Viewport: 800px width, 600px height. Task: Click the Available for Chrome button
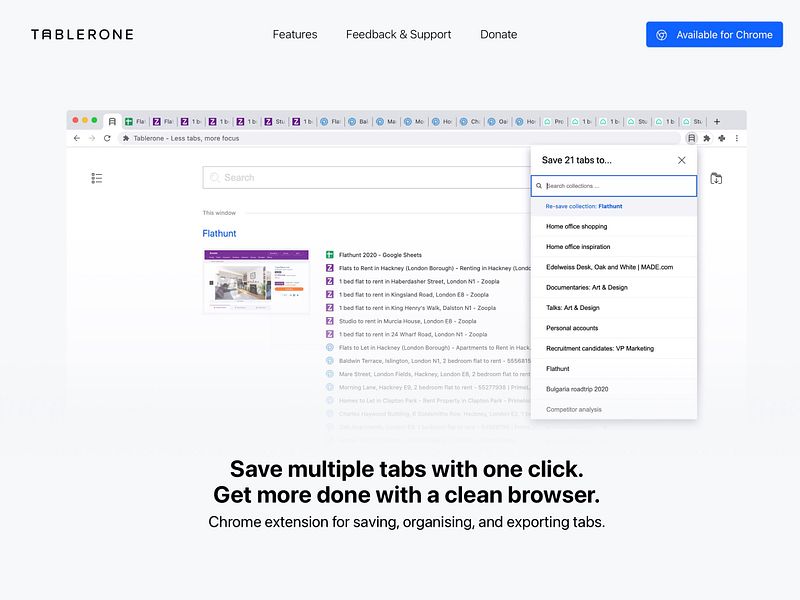coord(714,34)
